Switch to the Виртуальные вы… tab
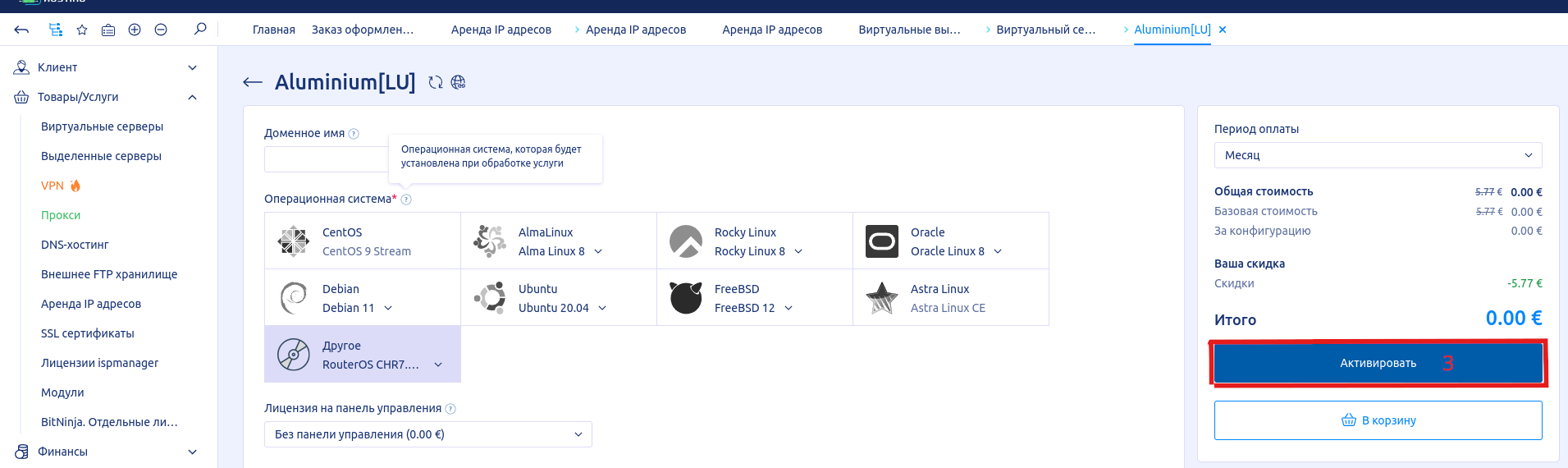This screenshot has height=468, width=1568. pos(909,30)
